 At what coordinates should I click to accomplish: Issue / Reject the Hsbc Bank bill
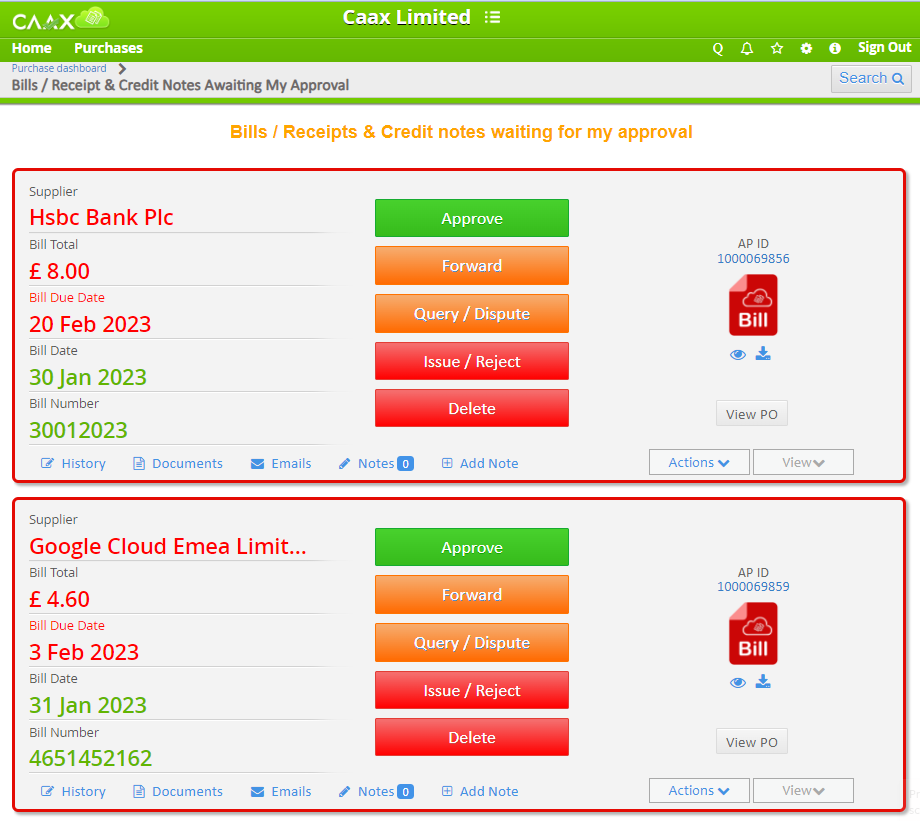click(x=472, y=361)
